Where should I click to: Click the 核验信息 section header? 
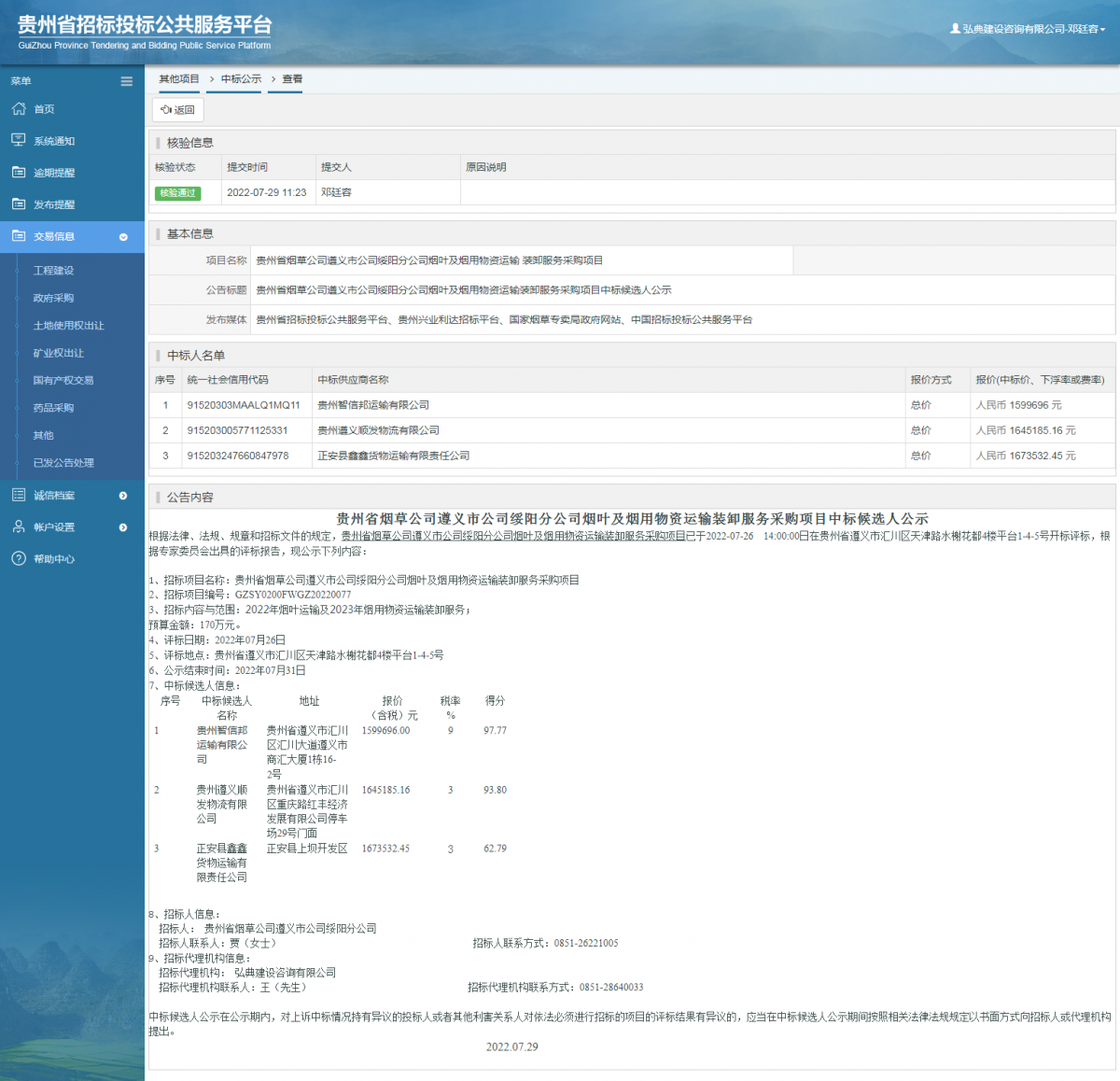pos(189,143)
